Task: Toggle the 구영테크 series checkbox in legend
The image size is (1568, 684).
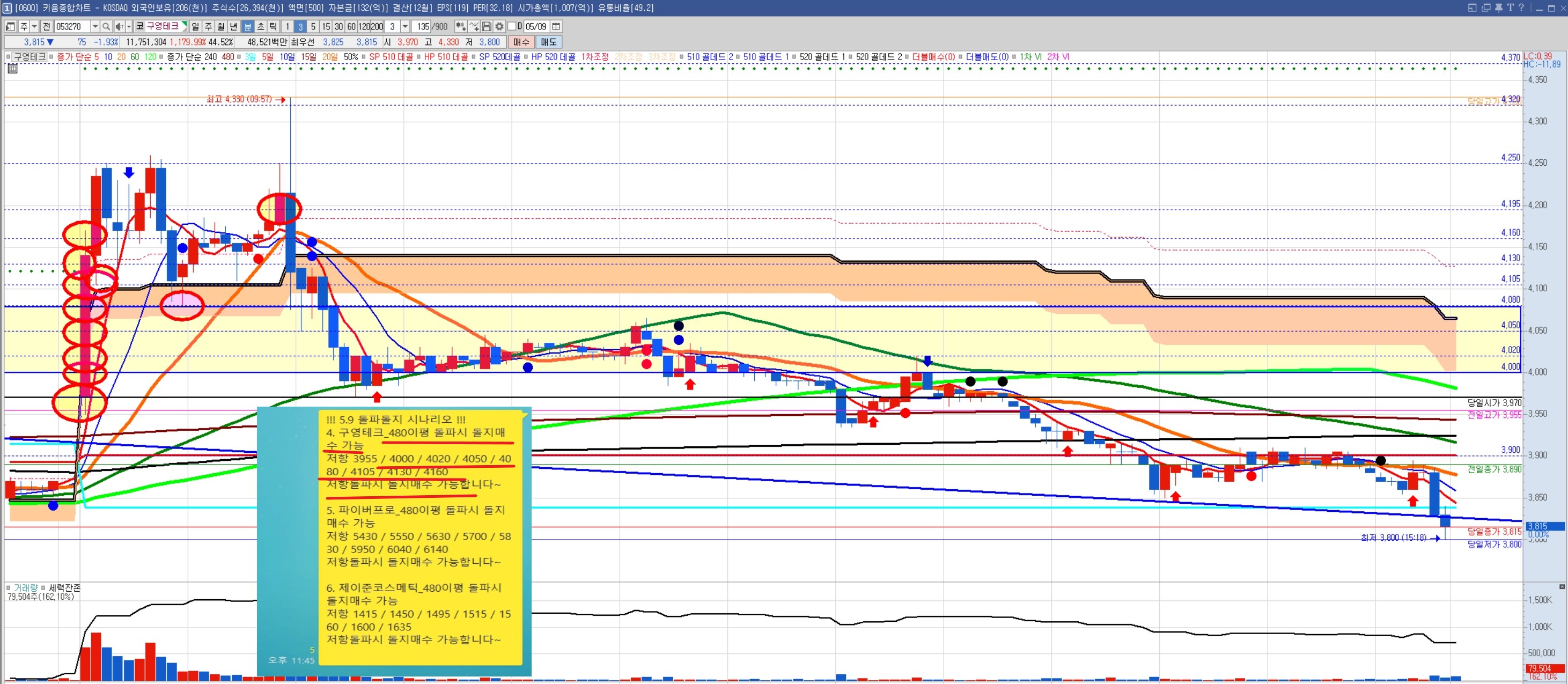Action: coord(9,56)
